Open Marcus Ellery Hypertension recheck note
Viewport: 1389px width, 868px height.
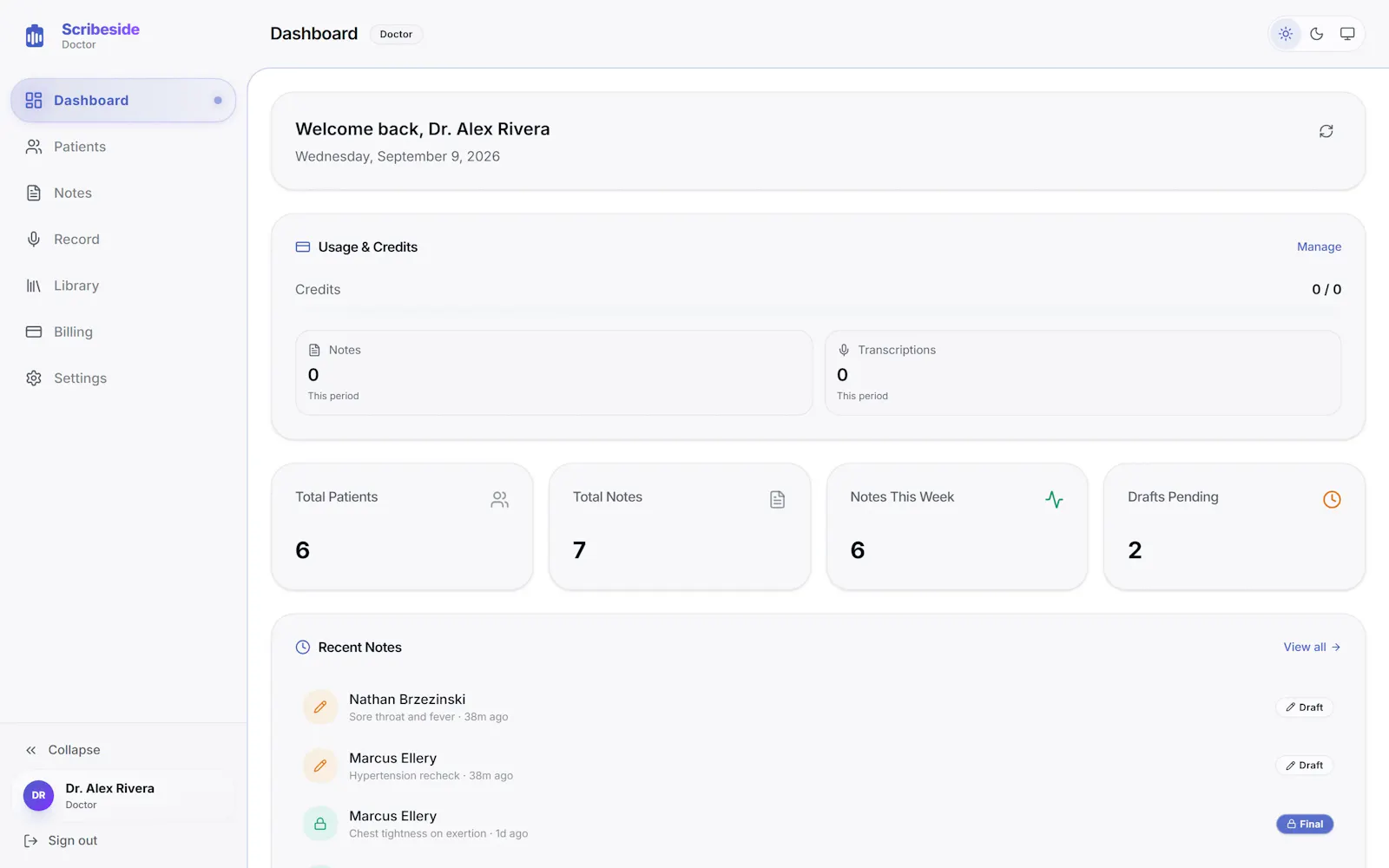(x=818, y=766)
